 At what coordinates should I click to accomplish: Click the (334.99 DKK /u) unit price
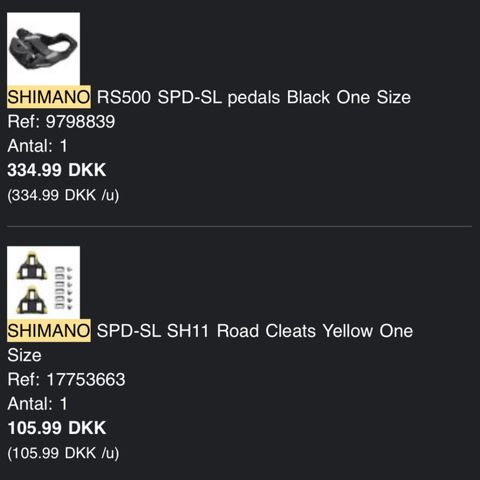(63, 195)
